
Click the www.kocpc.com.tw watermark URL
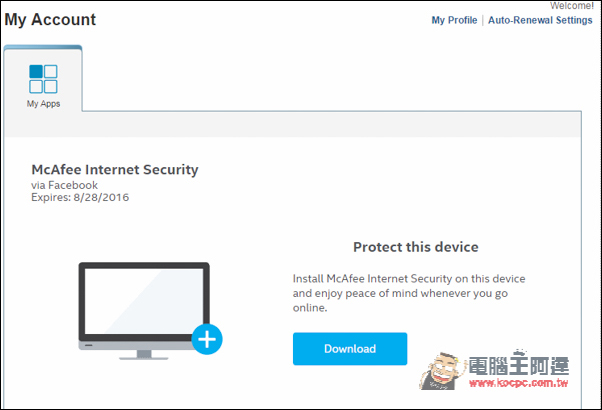(518, 383)
